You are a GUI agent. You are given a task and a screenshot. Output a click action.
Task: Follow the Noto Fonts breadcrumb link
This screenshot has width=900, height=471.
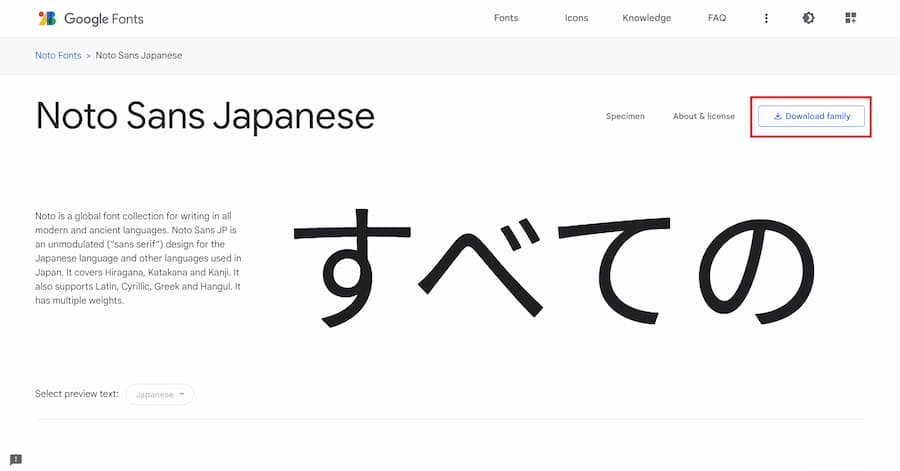(58, 55)
